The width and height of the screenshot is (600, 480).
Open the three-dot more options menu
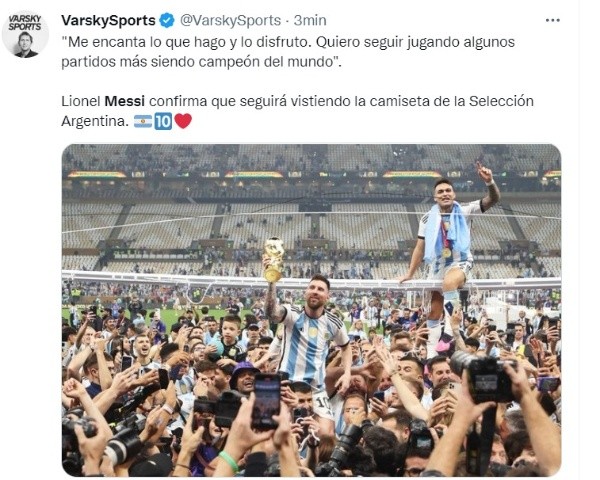[552, 21]
